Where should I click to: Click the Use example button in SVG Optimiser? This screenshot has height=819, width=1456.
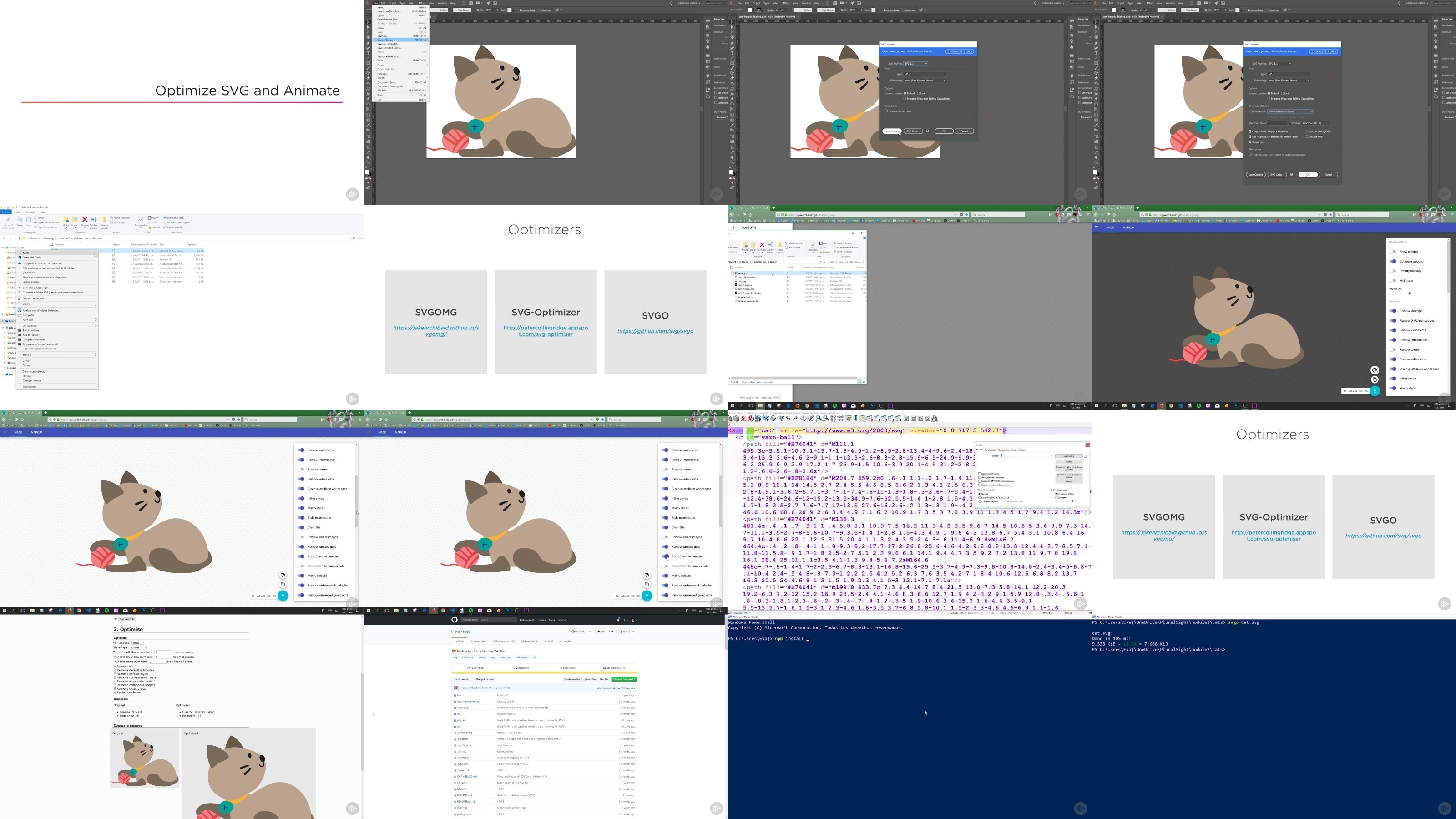coord(127,619)
